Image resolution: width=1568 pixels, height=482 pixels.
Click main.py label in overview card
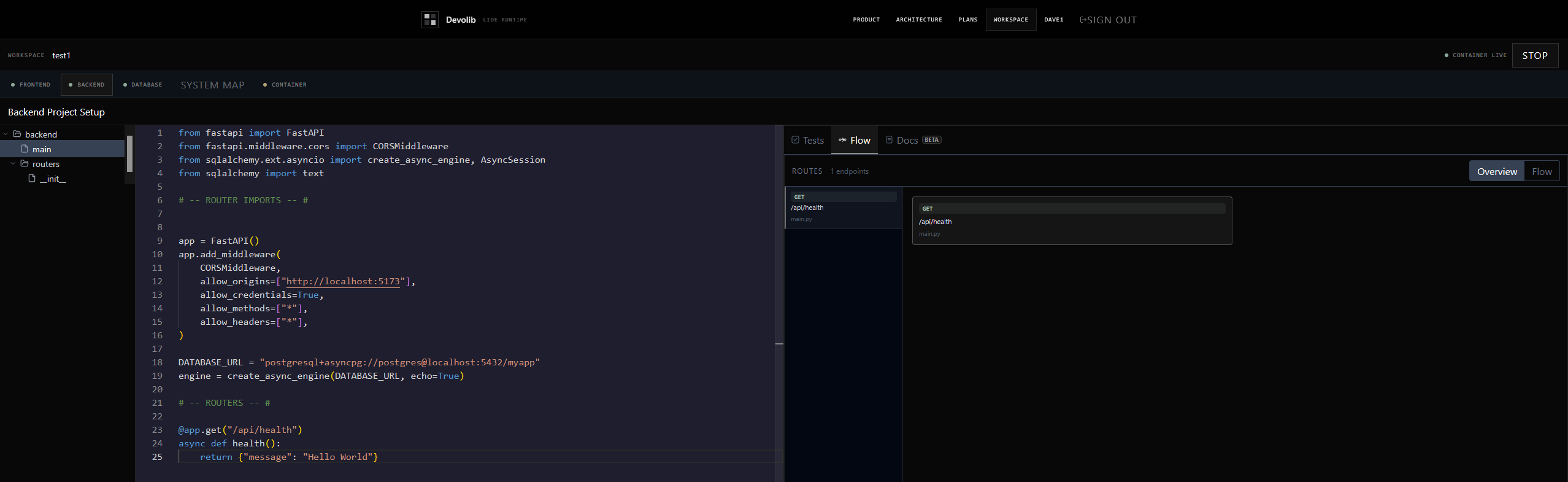tap(929, 234)
